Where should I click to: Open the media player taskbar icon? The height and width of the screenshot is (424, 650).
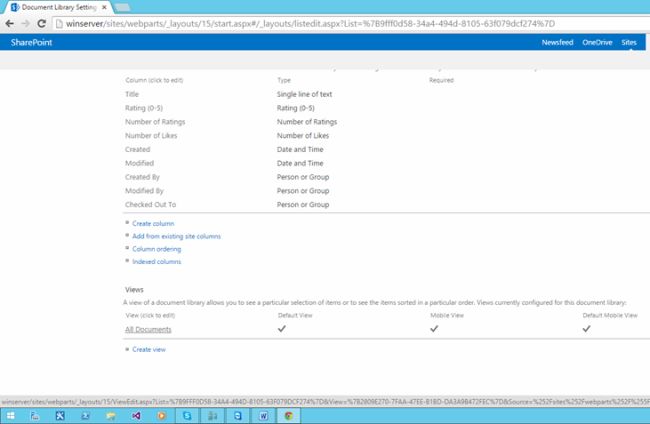click(x=162, y=416)
